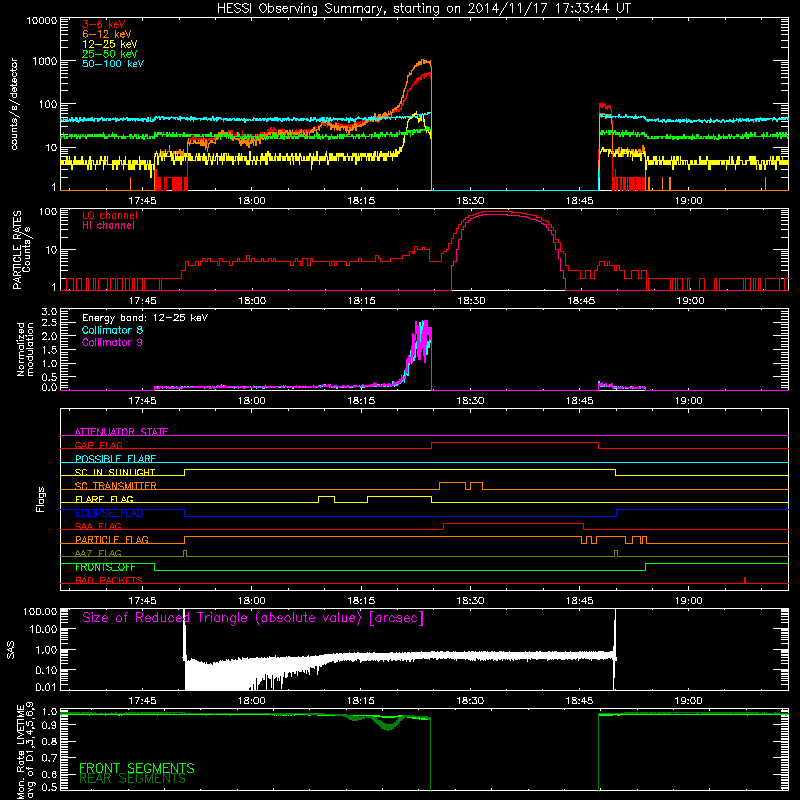Screen dimensions: 800x800
Task: Click the counts/s/detector y-axis title
Action: (x=14, y=104)
